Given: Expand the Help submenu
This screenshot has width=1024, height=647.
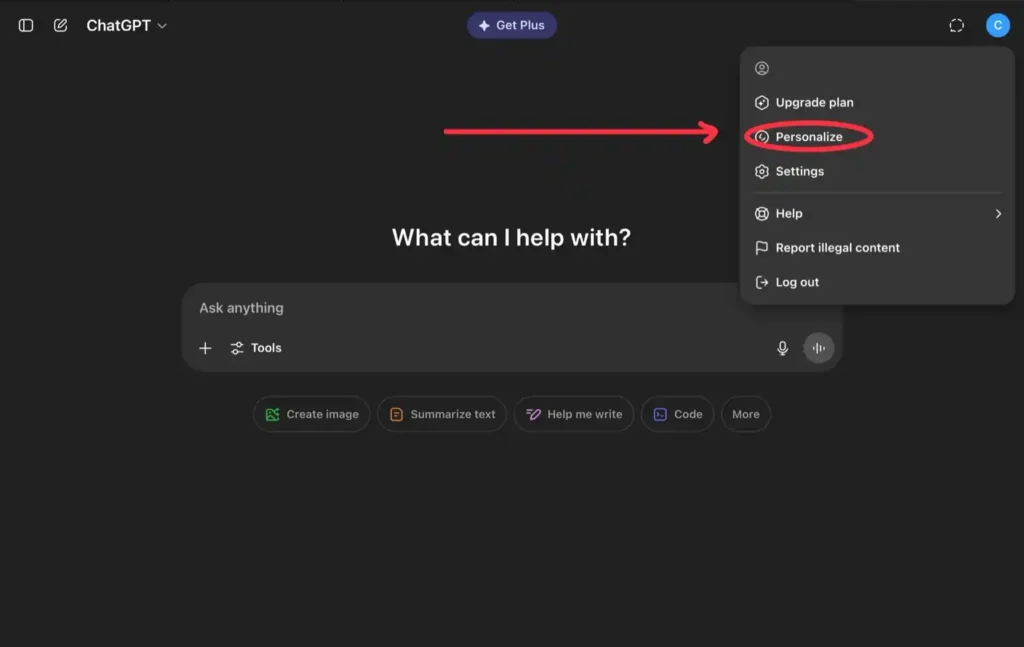Looking at the screenshot, I should pyautogui.click(x=877, y=213).
